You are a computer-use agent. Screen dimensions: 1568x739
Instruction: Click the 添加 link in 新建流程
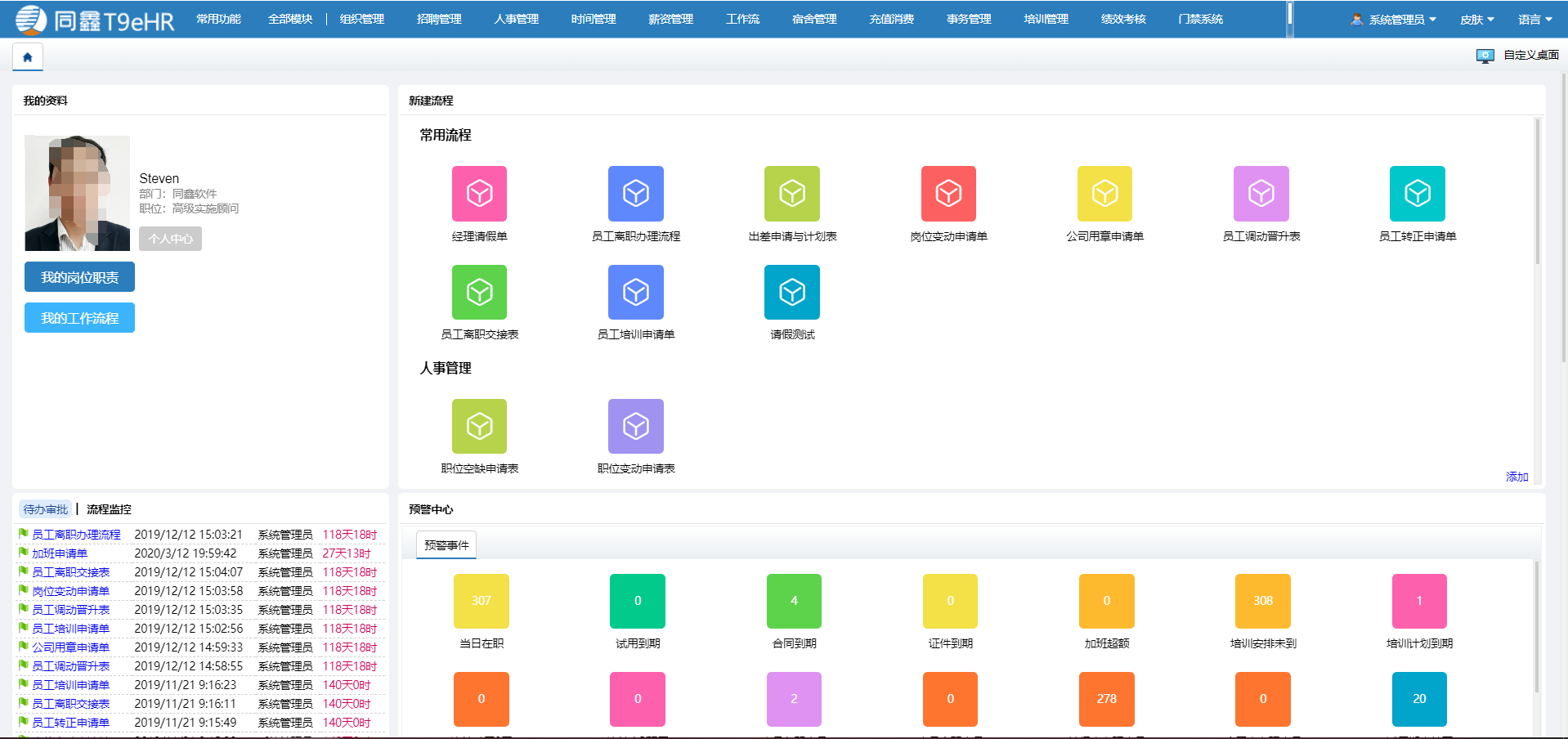pyautogui.click(x=1516, y=477)
